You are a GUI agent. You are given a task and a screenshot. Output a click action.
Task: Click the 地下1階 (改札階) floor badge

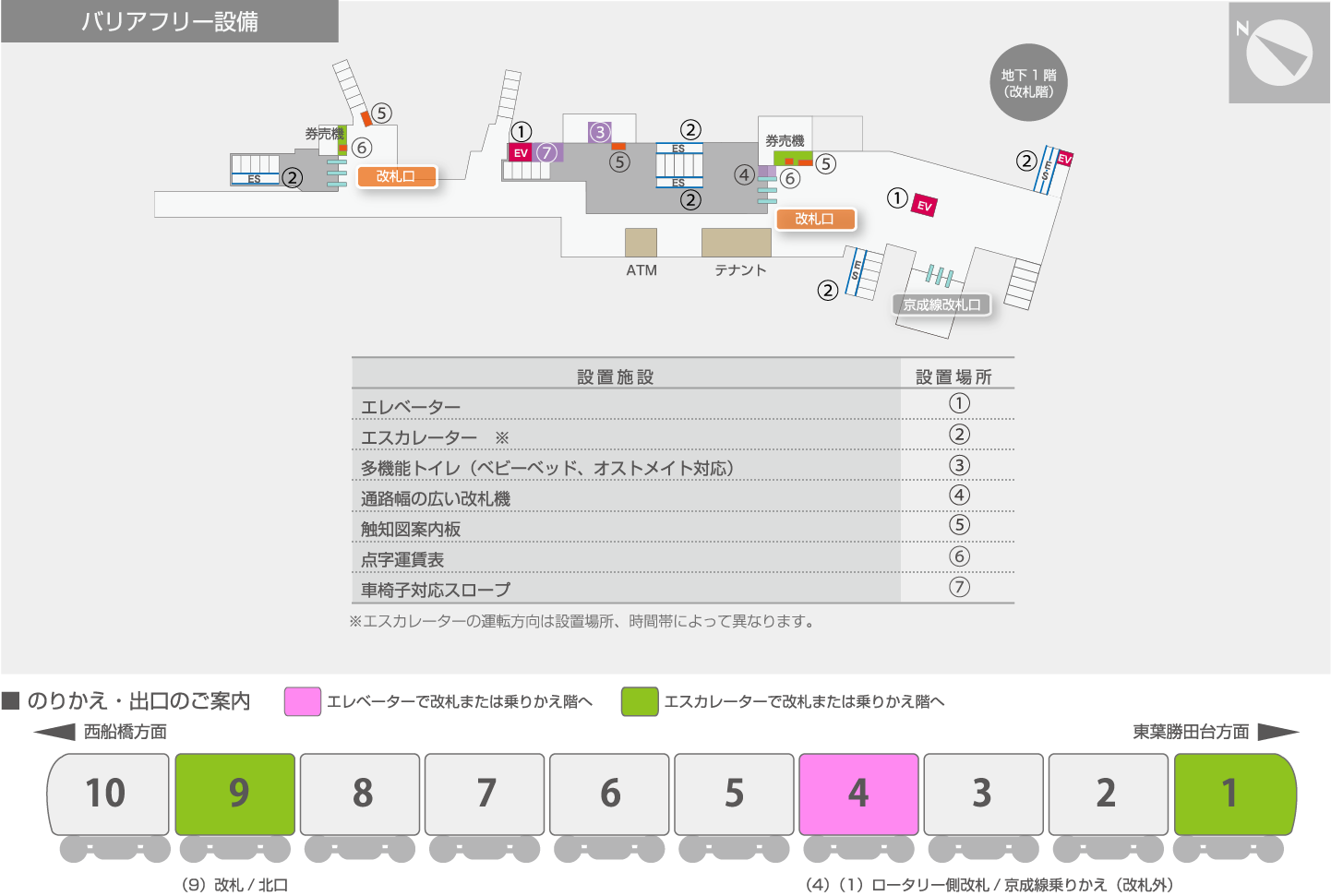(1029, 83)
